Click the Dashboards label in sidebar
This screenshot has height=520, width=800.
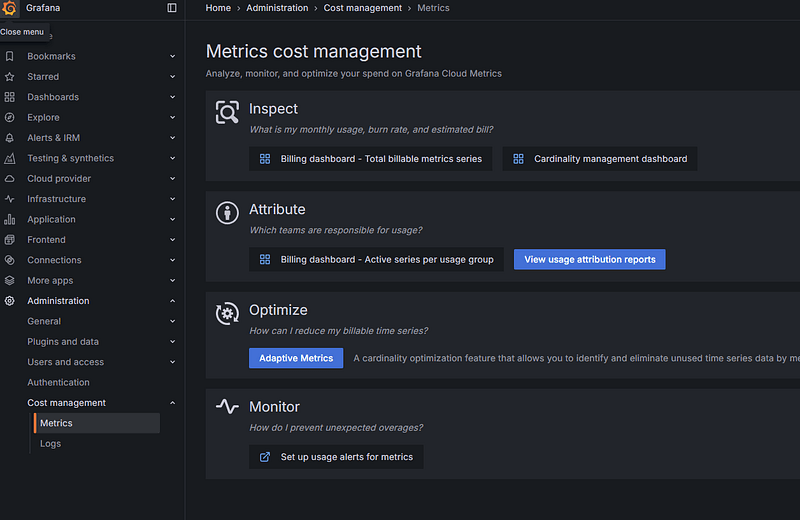(53, 97)
